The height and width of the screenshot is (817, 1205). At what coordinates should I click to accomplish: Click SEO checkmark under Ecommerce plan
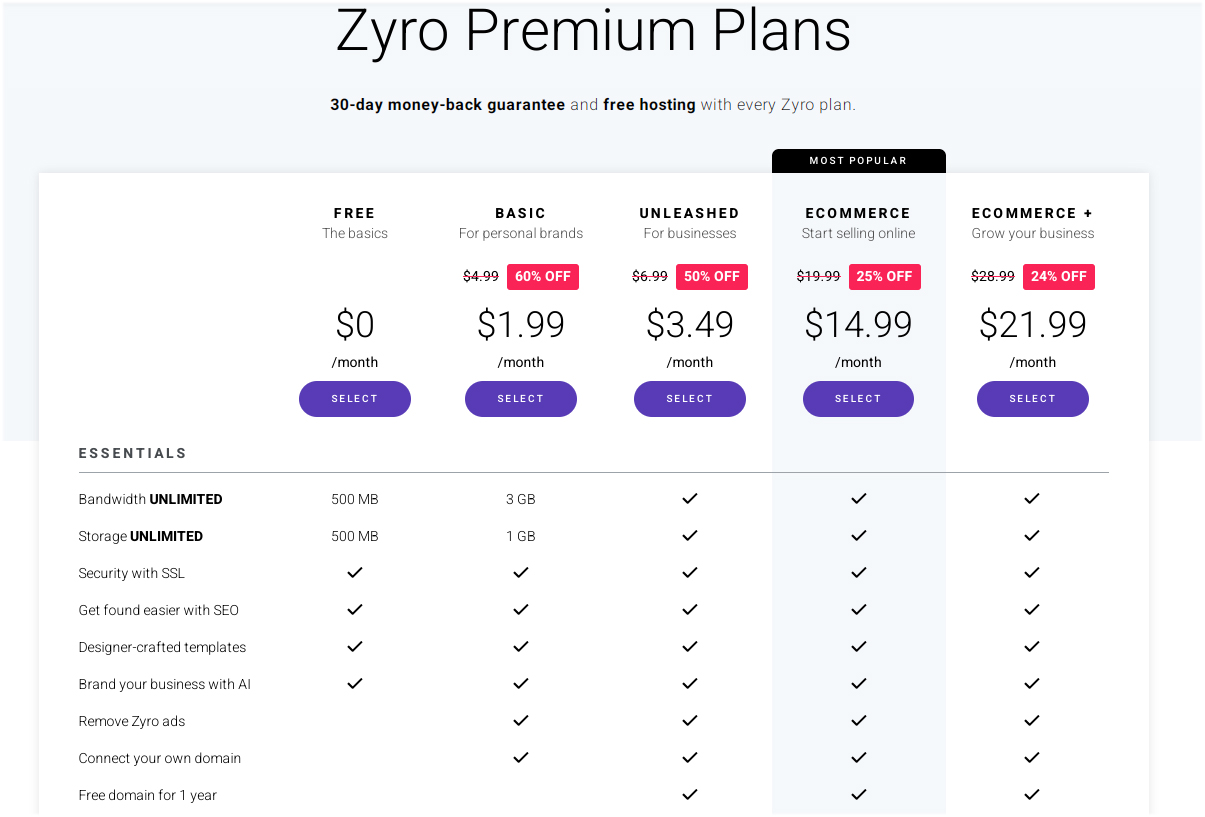[x=858, y=610]
